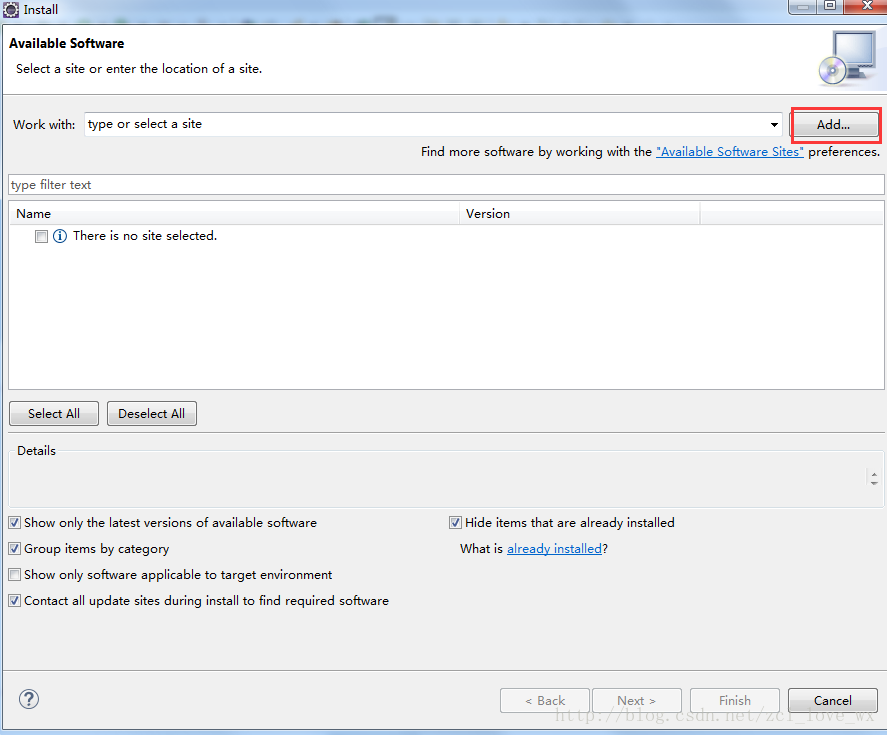Check the box next to 'There is no site selected'

[x=41, y=237]
